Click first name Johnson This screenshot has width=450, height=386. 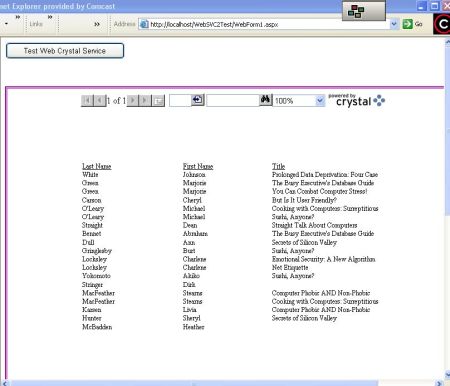click(x=194, y=175)
